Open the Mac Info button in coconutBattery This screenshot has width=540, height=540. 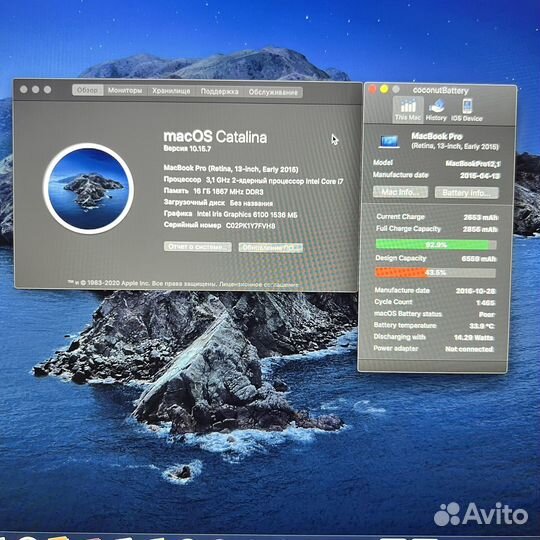click(x=400, y=192)
